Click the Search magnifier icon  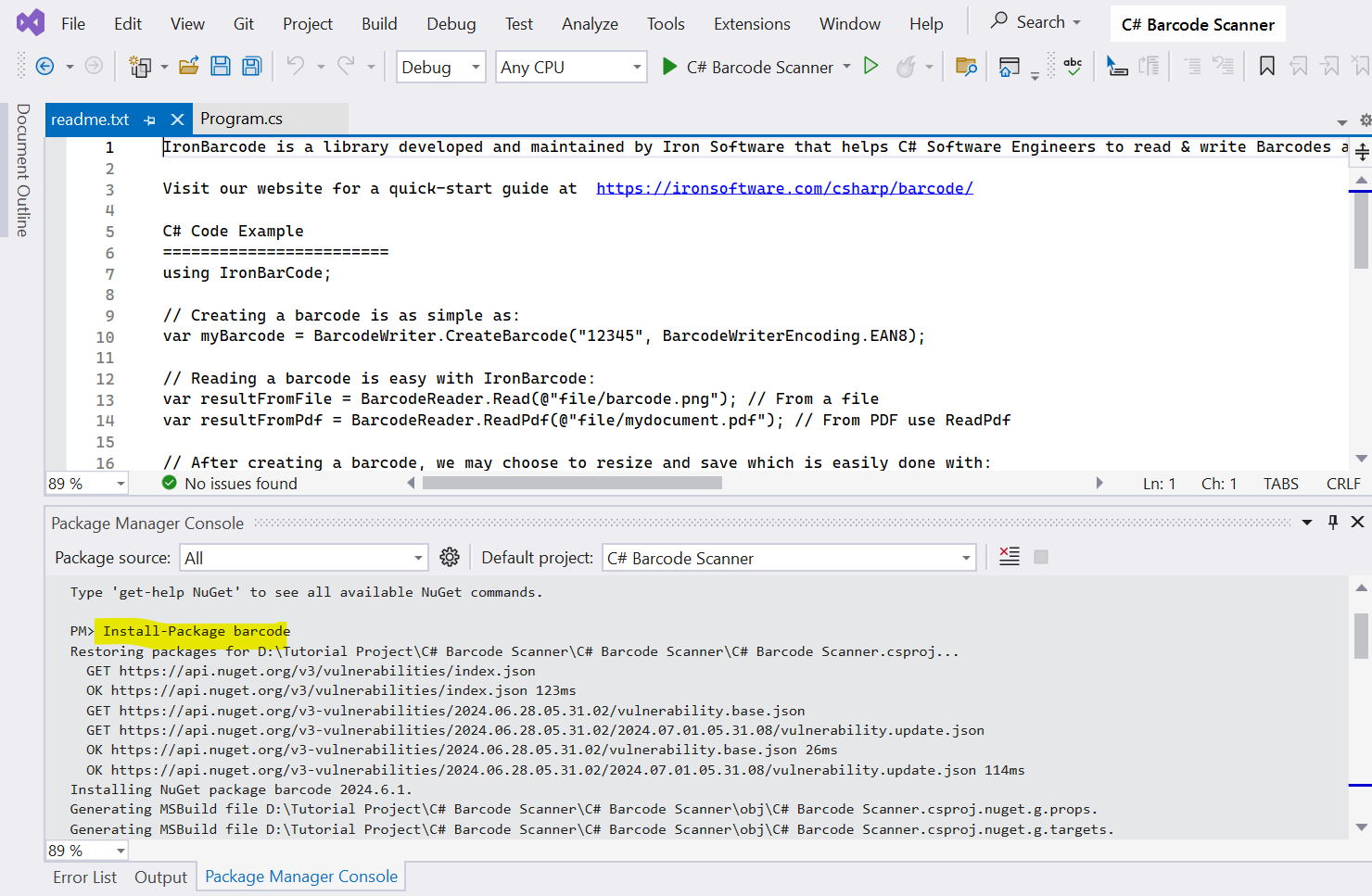[x=999, y=20]
